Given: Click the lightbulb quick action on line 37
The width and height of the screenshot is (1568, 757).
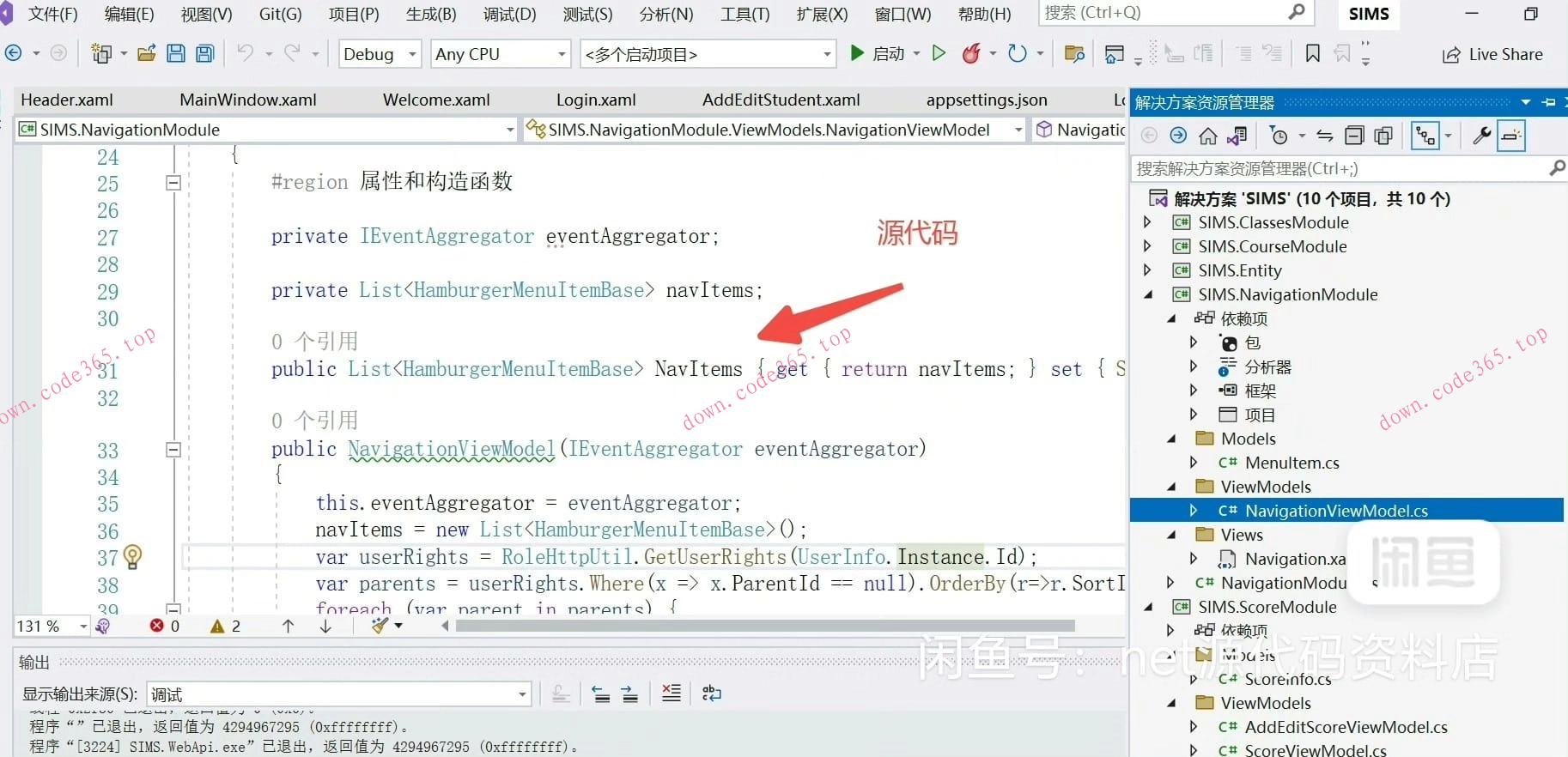Looking at the screenshot, I should (132, 557).
